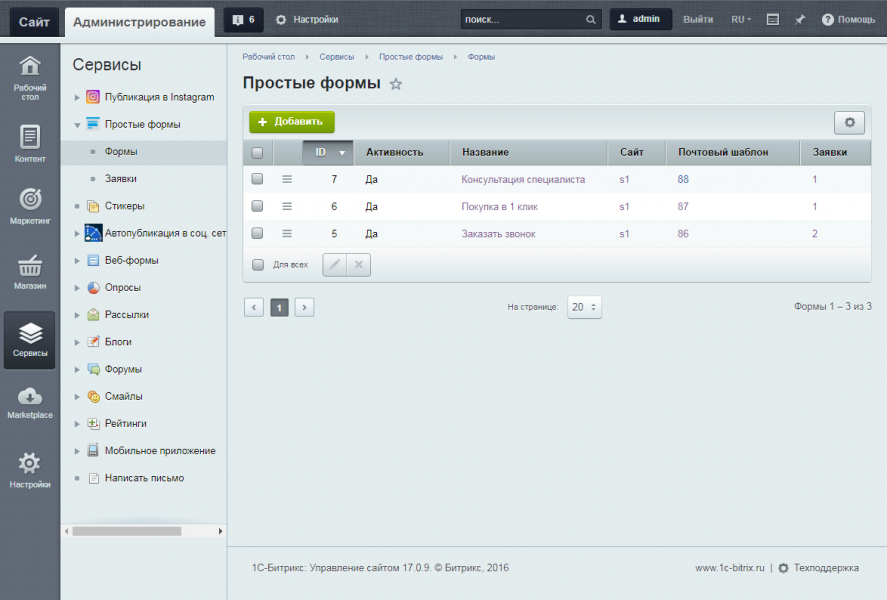This screenshot has height=600, width=887.
Task: Click the window layout icon beside RU
Action: pos(773,20)
